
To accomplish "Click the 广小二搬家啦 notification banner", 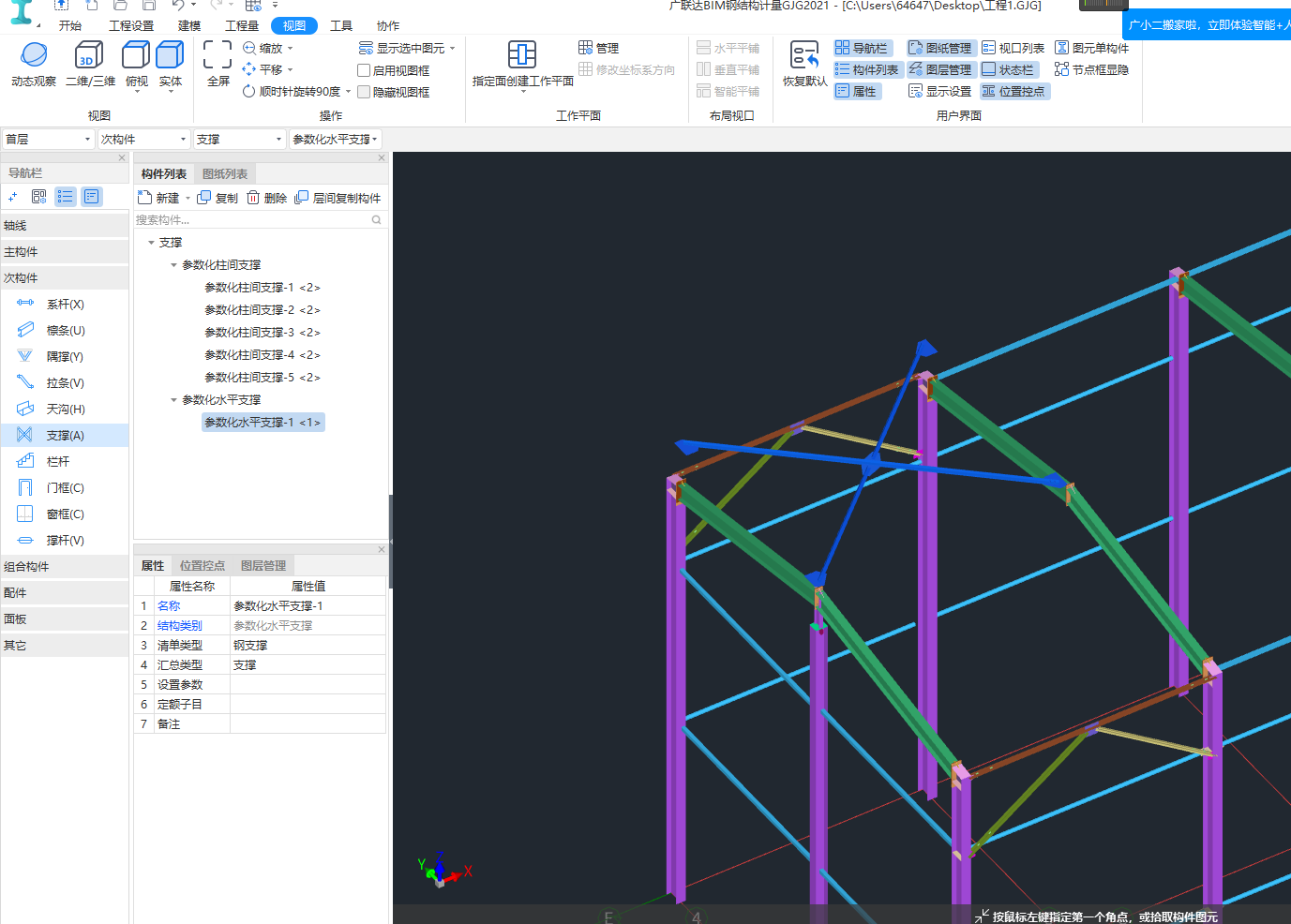I will click(1207, 25).
